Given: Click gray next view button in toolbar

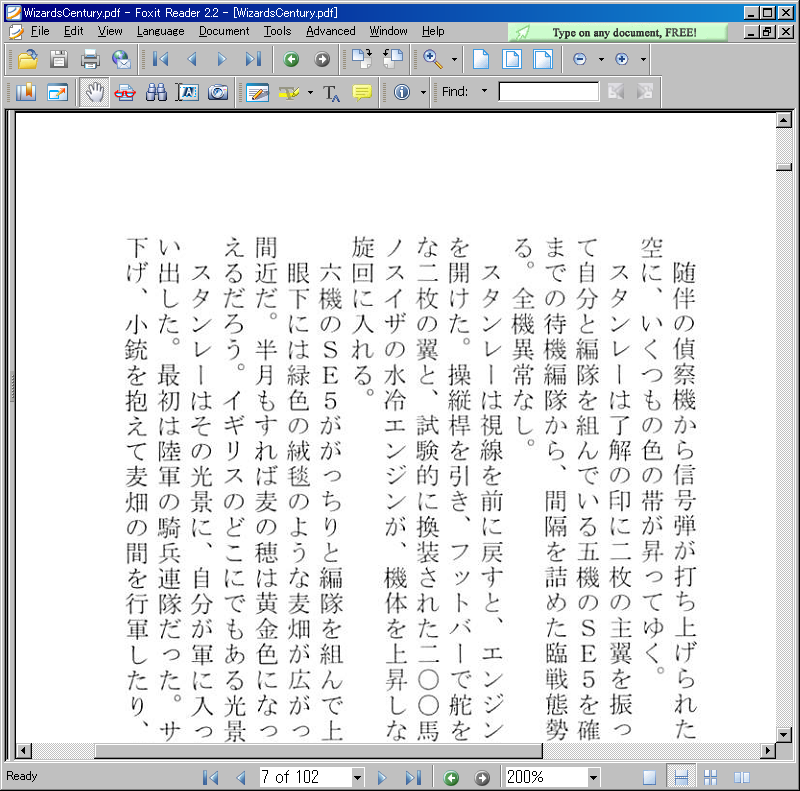Looking at the screenshot, I should click(x=321, y=60).
